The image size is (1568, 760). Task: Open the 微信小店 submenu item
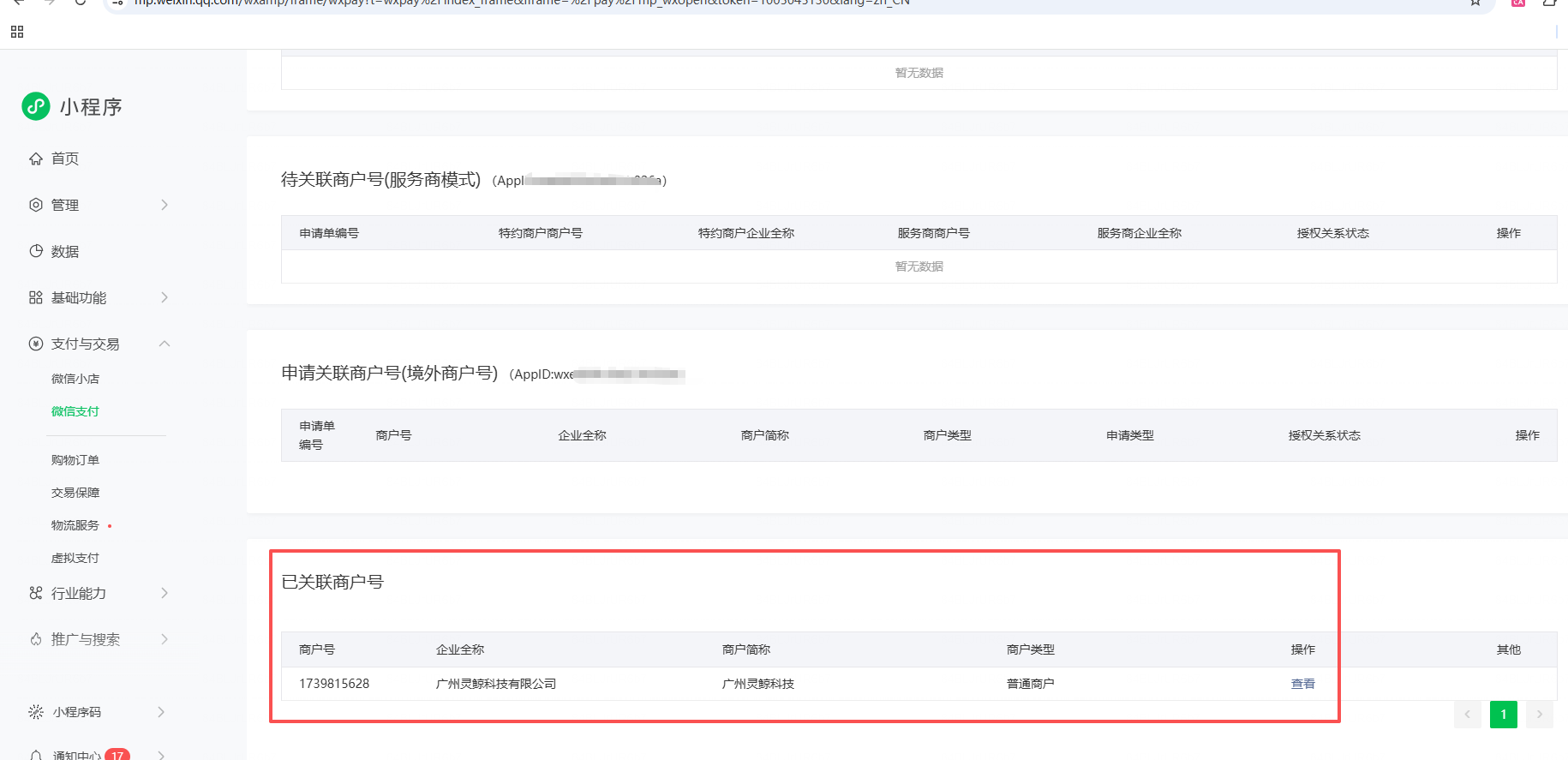point(75,379)
